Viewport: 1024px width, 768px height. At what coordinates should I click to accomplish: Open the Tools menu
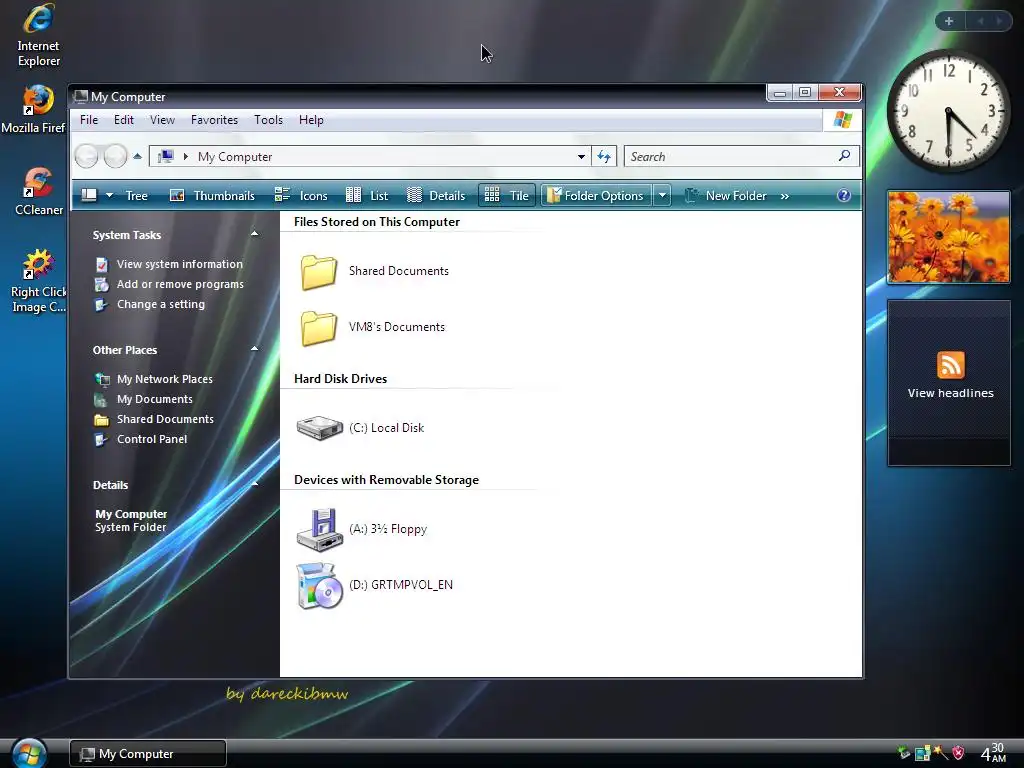click(268, 120)
